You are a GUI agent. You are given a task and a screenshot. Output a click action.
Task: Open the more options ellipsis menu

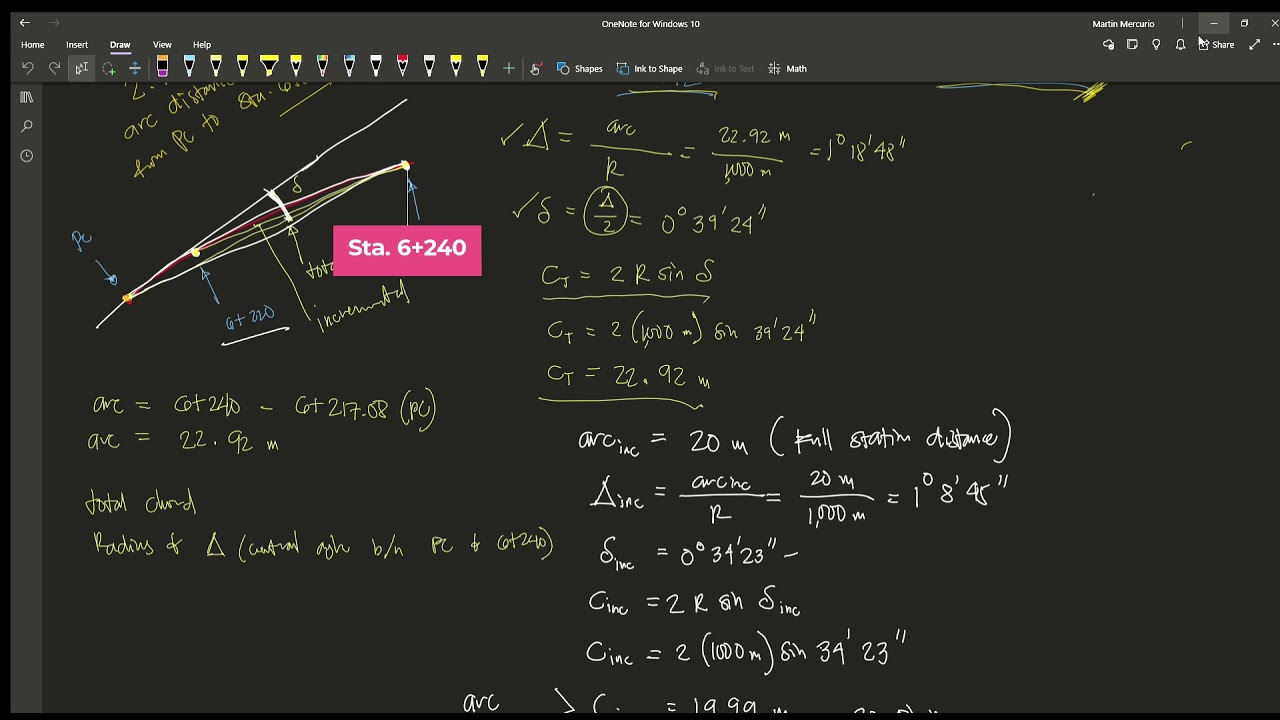[1275, 44]
